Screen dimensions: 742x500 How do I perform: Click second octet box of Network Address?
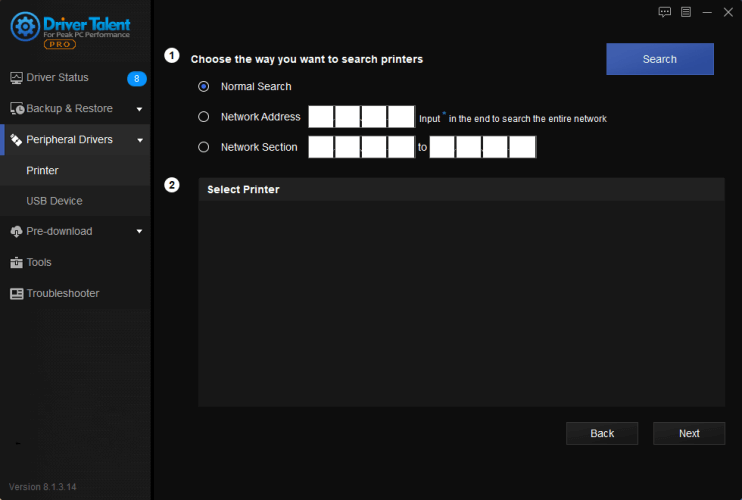click(347, 117)
